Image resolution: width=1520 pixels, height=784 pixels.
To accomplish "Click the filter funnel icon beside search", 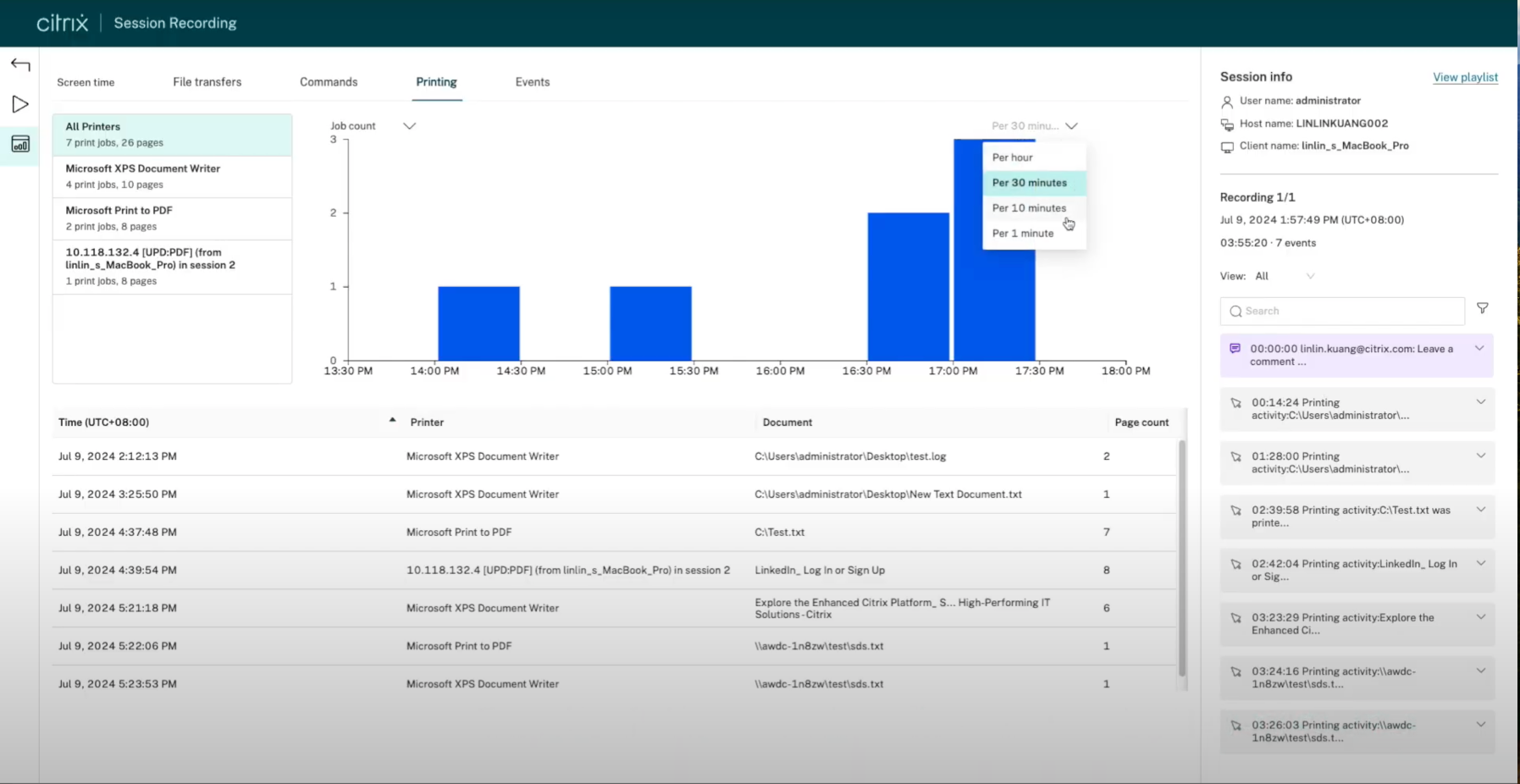I will pos(1482,309).
